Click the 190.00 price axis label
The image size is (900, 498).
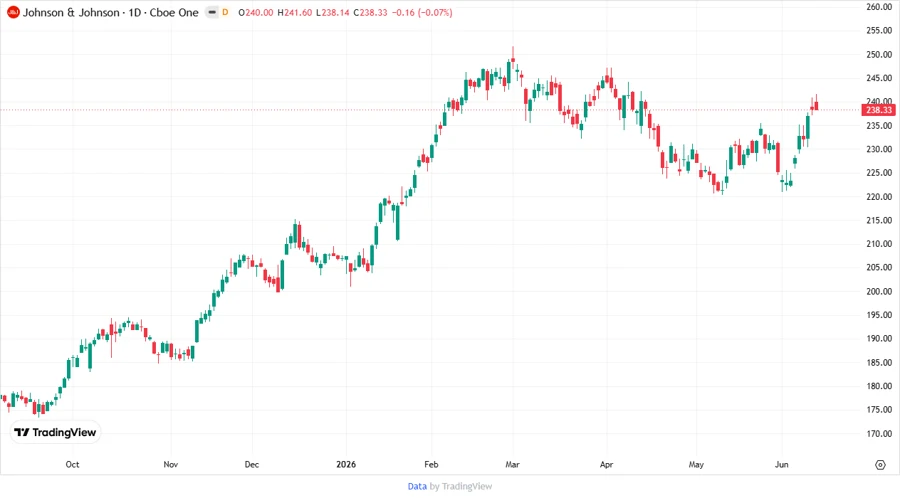[879, 339]
